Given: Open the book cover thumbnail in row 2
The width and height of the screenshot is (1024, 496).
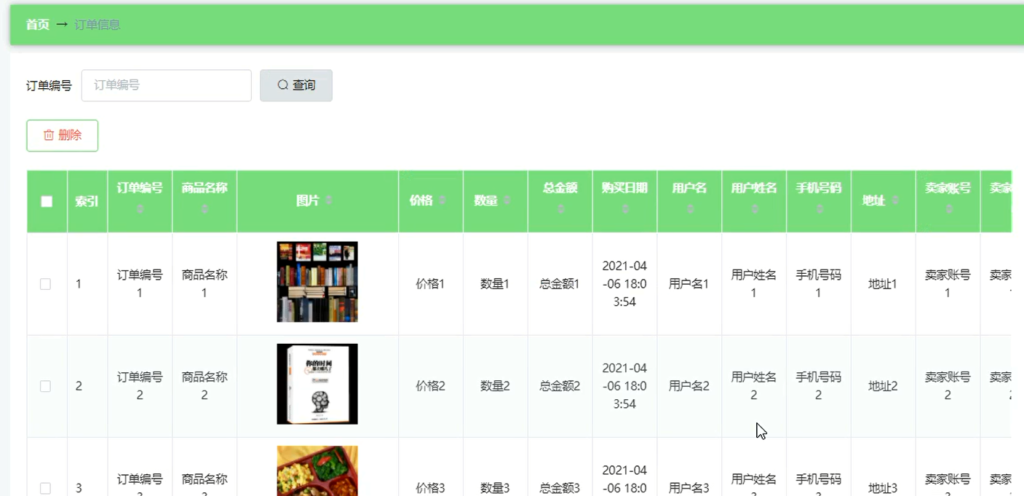Looking at the screenshot, I should (317, 384).
